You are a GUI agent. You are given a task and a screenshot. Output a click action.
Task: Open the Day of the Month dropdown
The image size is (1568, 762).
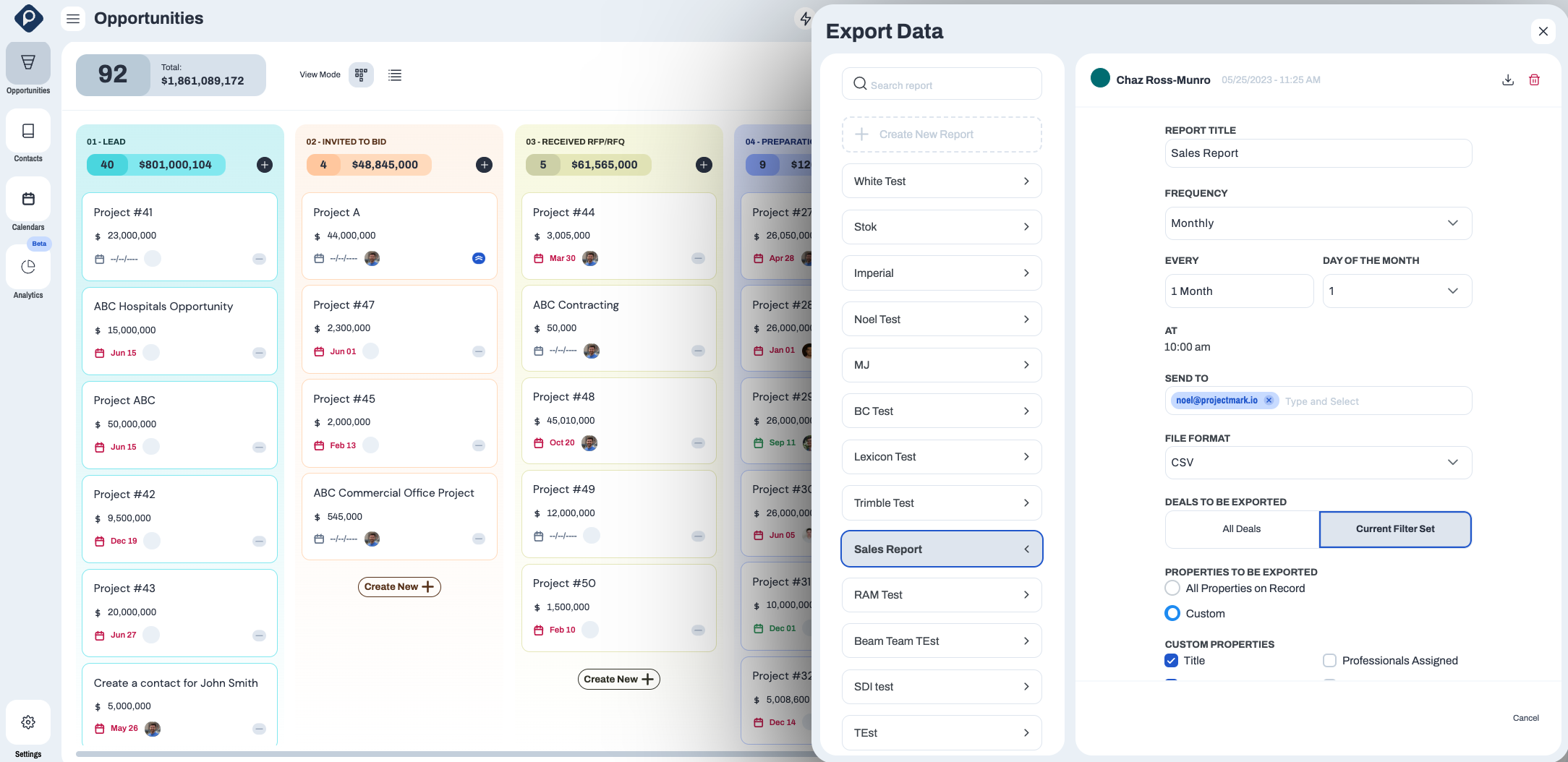point(1397,291)
